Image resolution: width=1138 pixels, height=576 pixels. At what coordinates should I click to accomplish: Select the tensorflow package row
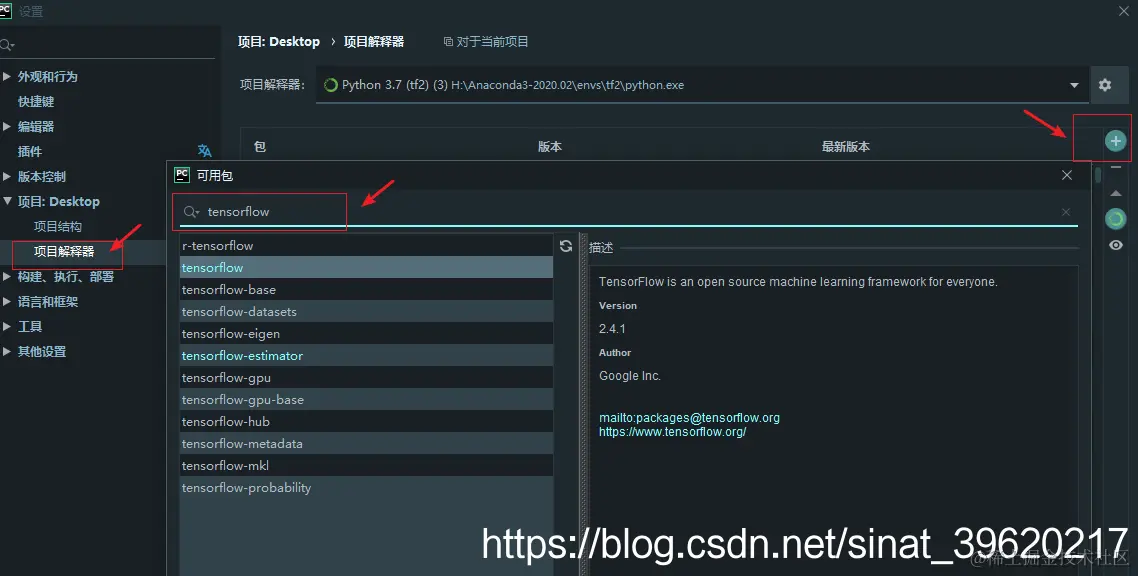(367, 268)
